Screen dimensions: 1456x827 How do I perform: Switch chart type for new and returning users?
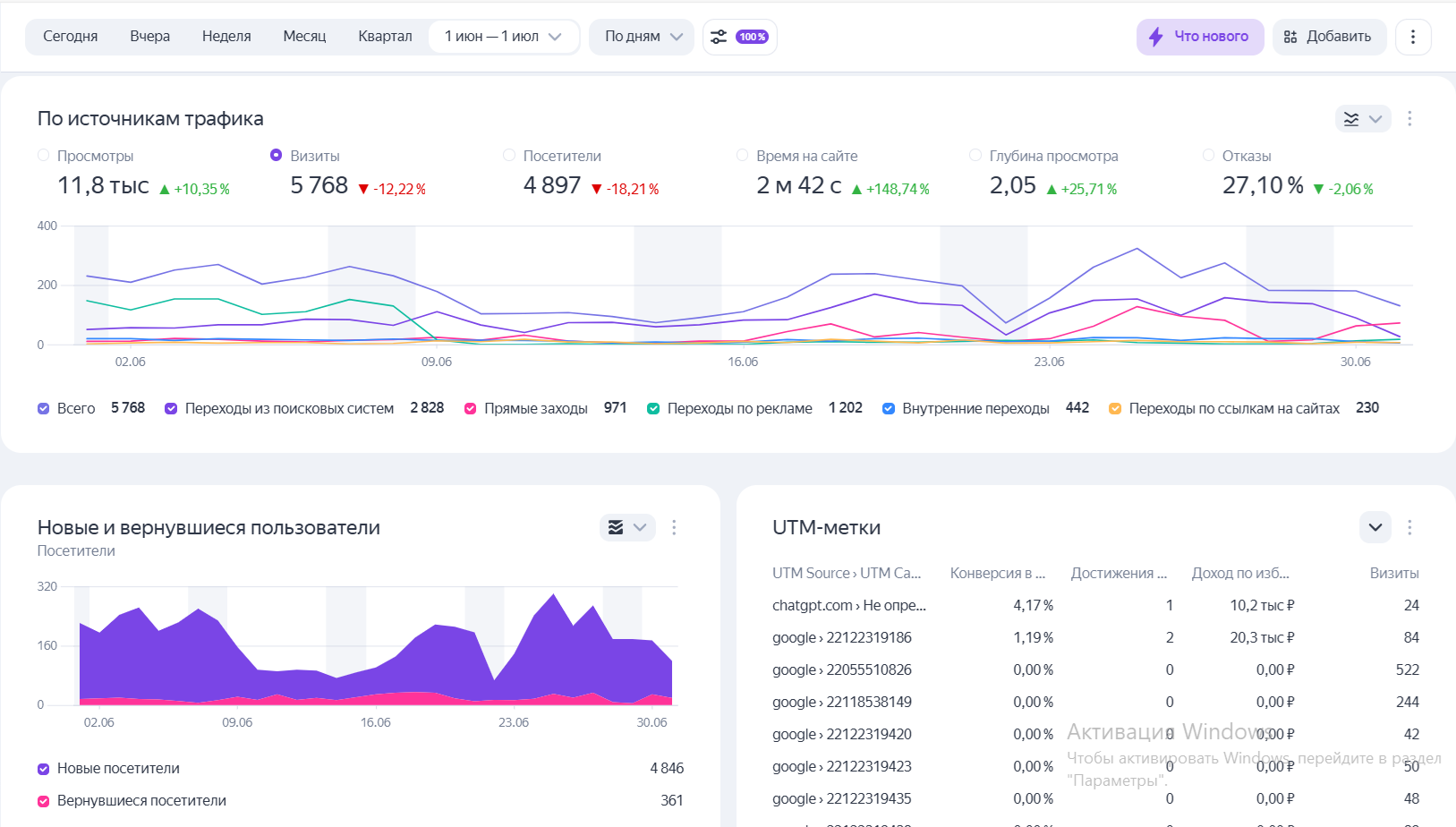626,528
